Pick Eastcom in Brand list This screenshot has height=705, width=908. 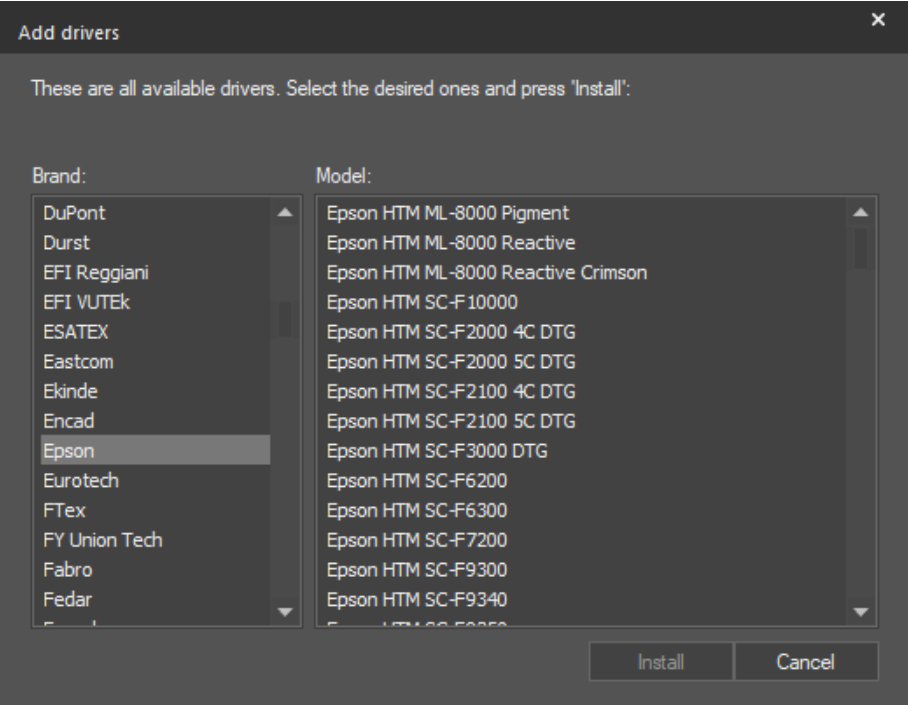(x=155, y=361)
